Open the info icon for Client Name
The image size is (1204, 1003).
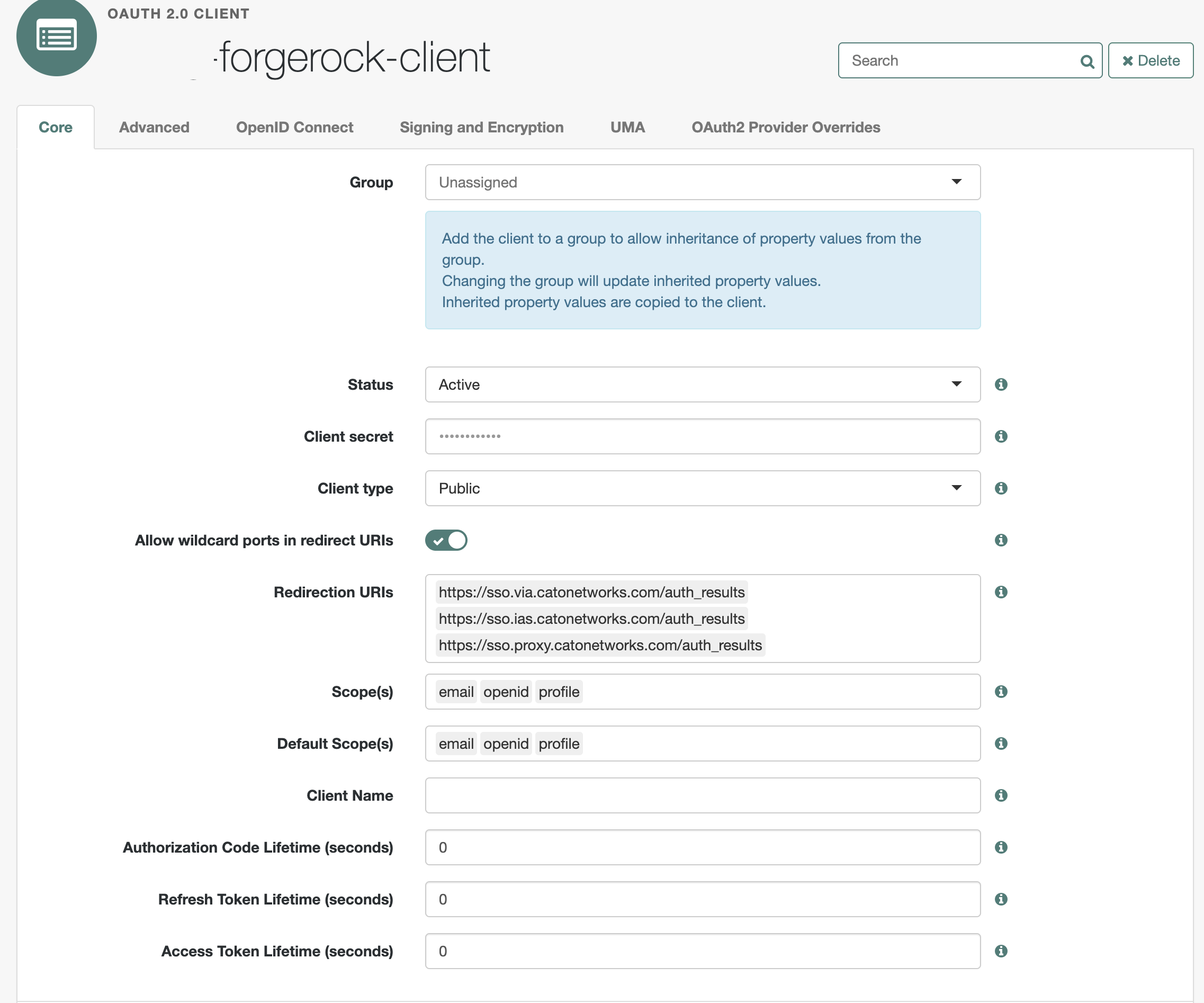(x=1001, y=795)
